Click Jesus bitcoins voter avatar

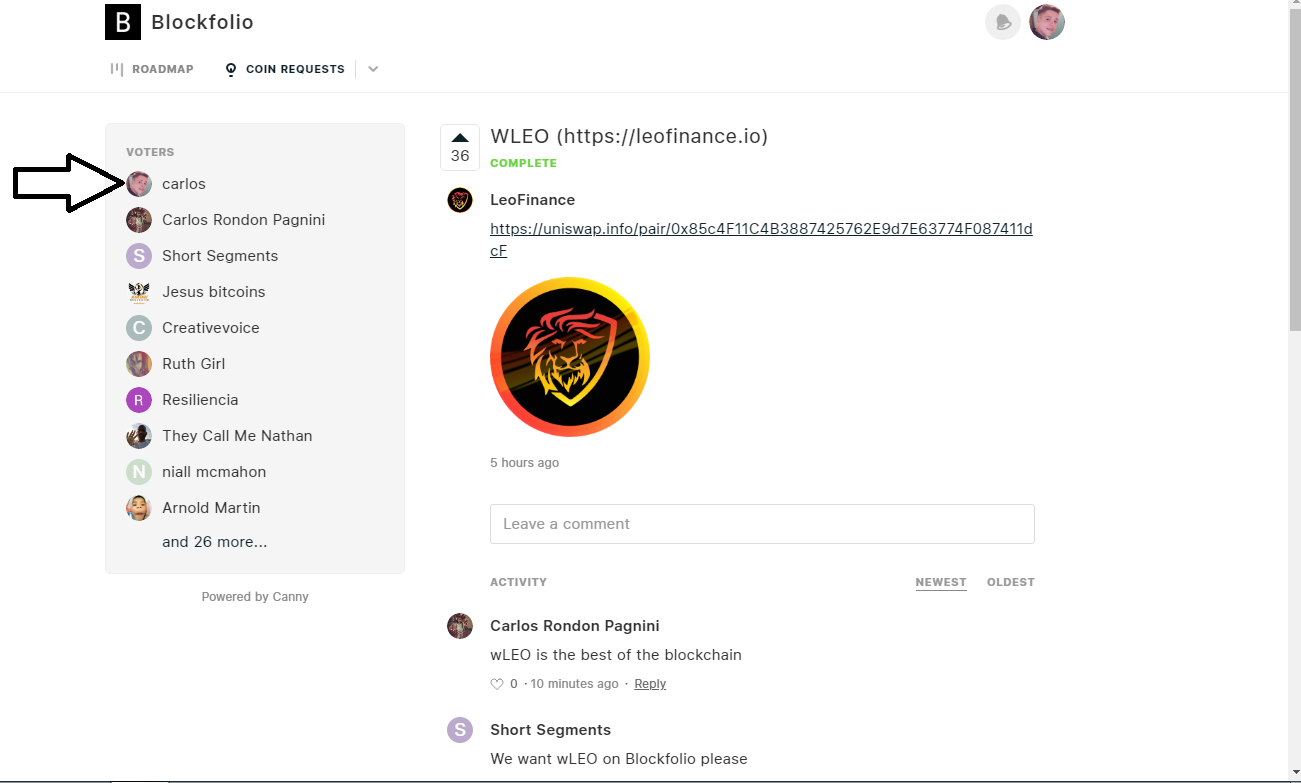pyautogui.click(x=139, y=292)
